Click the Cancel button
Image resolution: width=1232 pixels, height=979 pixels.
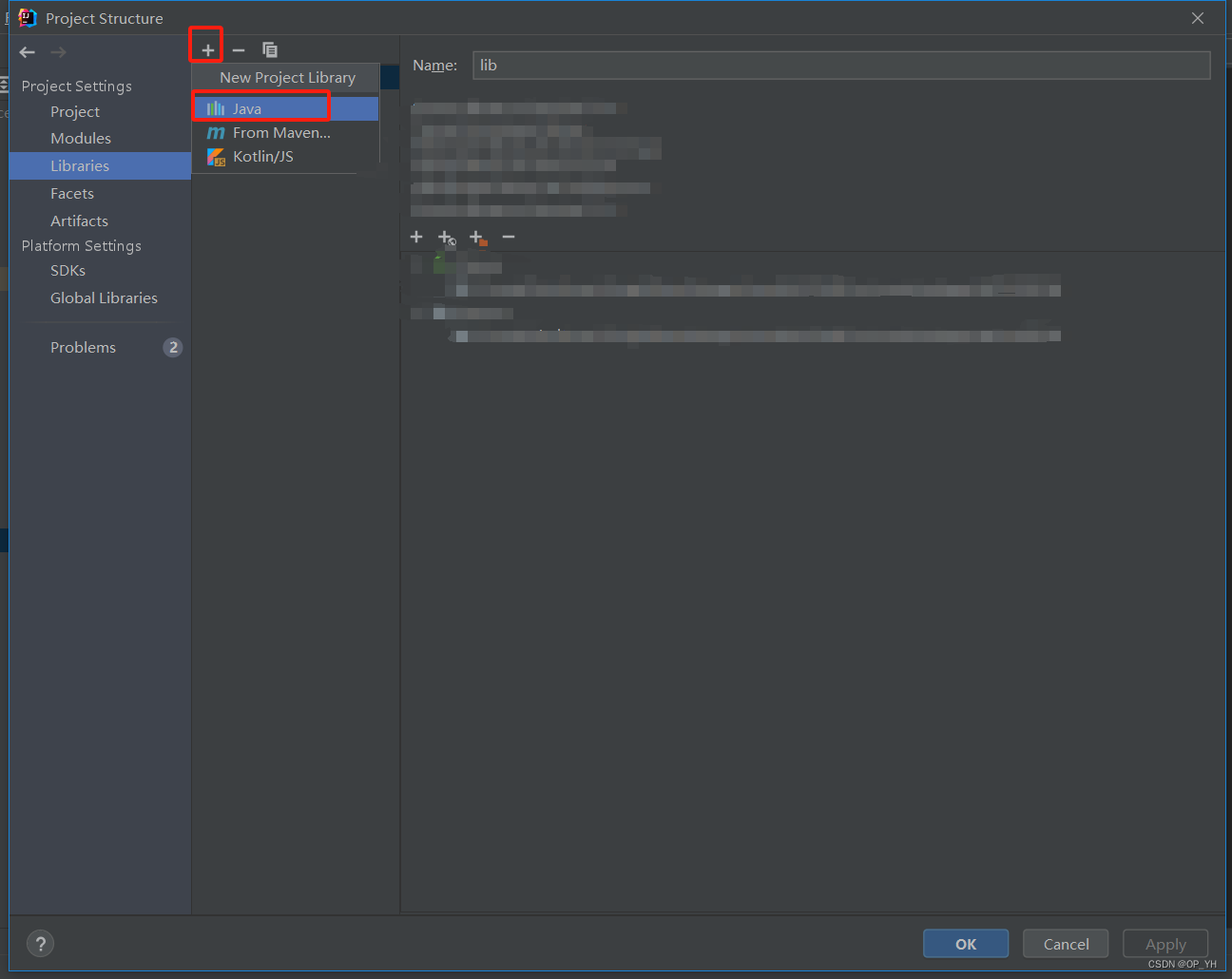1066,944
